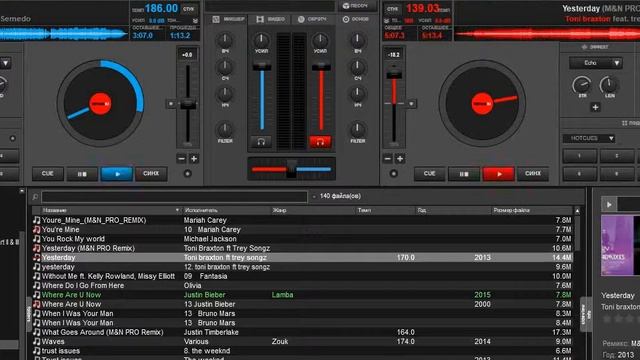Switch to ОСНОВ tab

[x=356, y=19]
